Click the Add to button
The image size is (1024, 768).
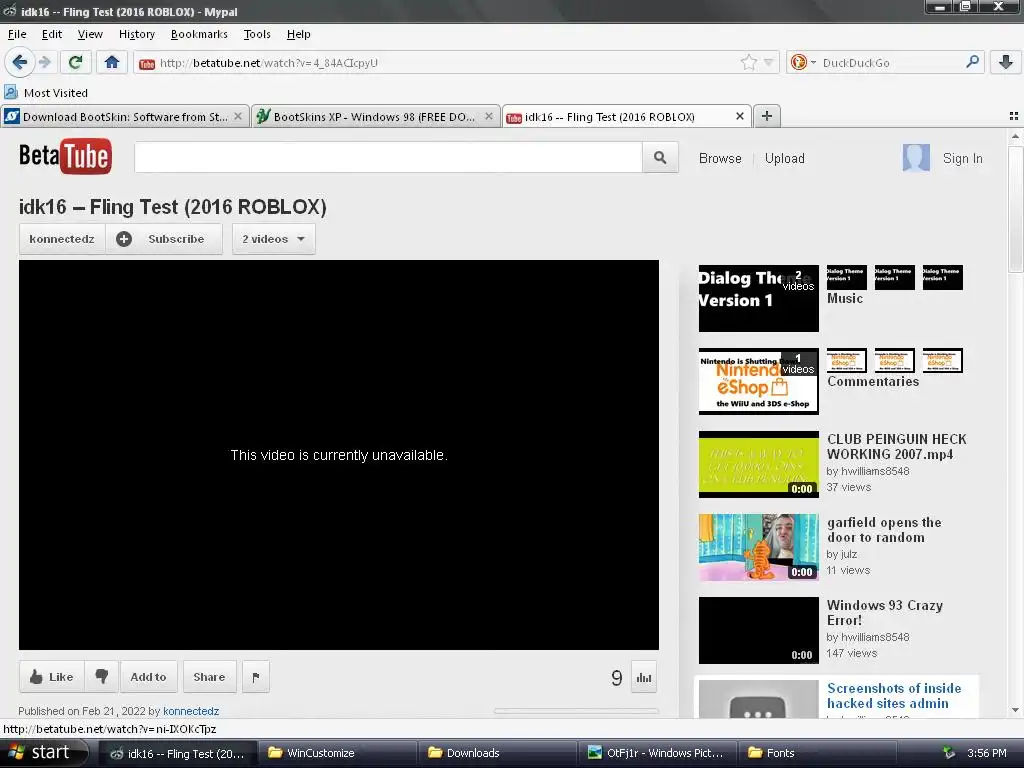148,677
